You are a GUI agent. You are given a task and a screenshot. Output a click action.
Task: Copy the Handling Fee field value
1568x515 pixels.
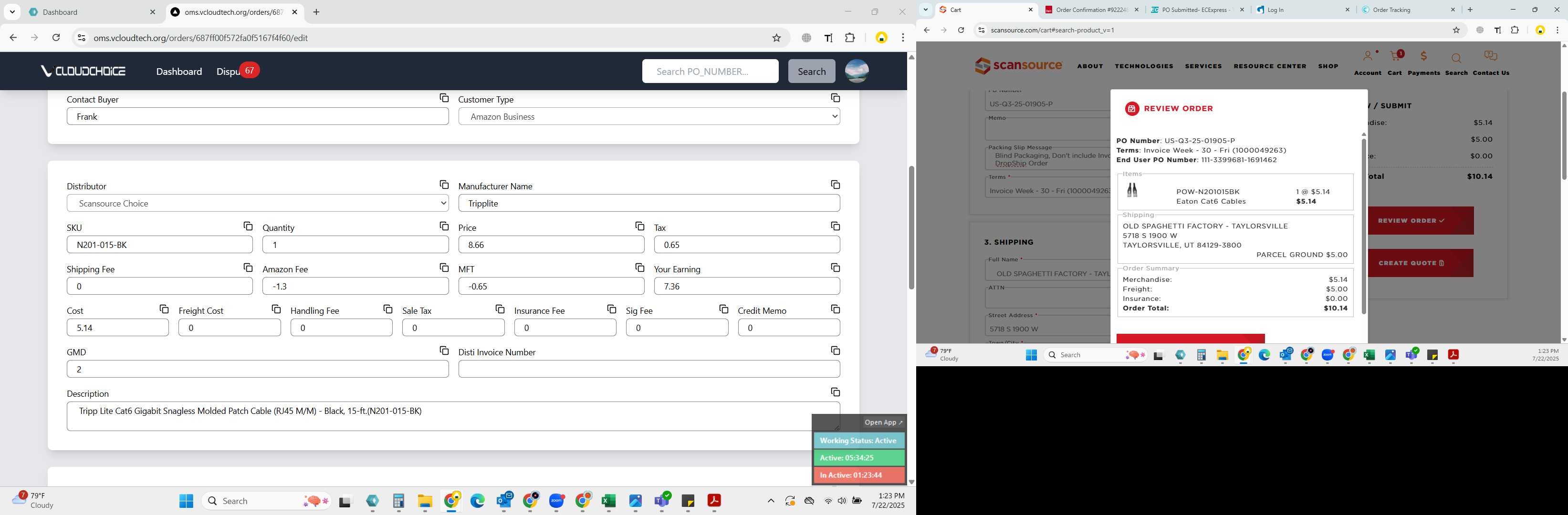(388, 309)
